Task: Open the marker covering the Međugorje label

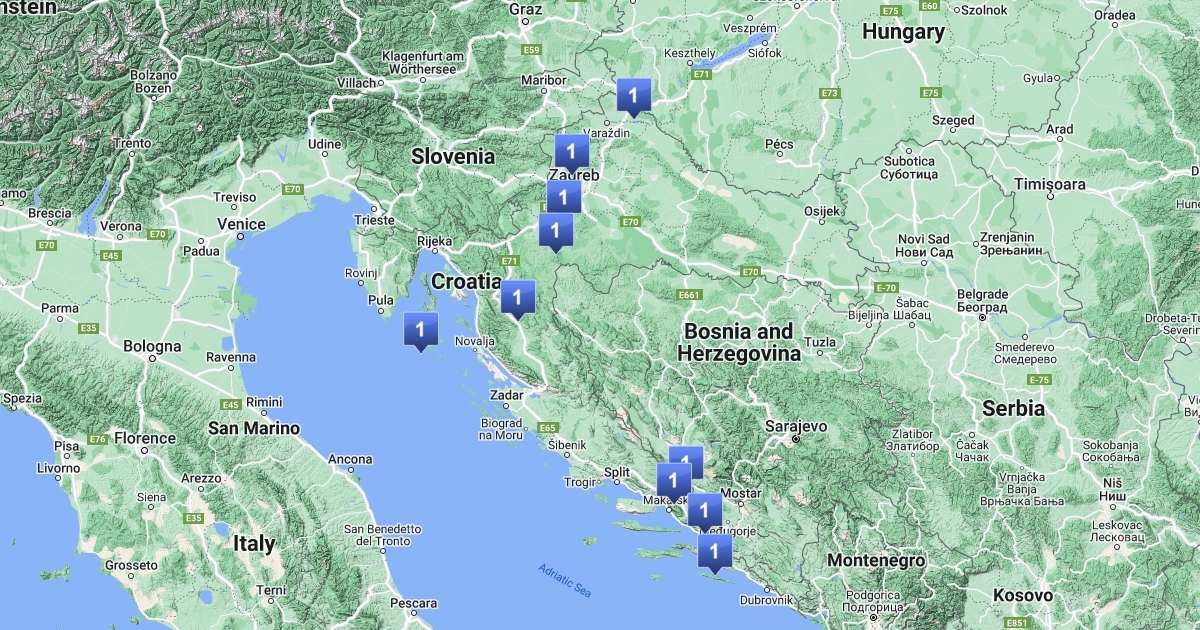Action: (x=705, y=511)
